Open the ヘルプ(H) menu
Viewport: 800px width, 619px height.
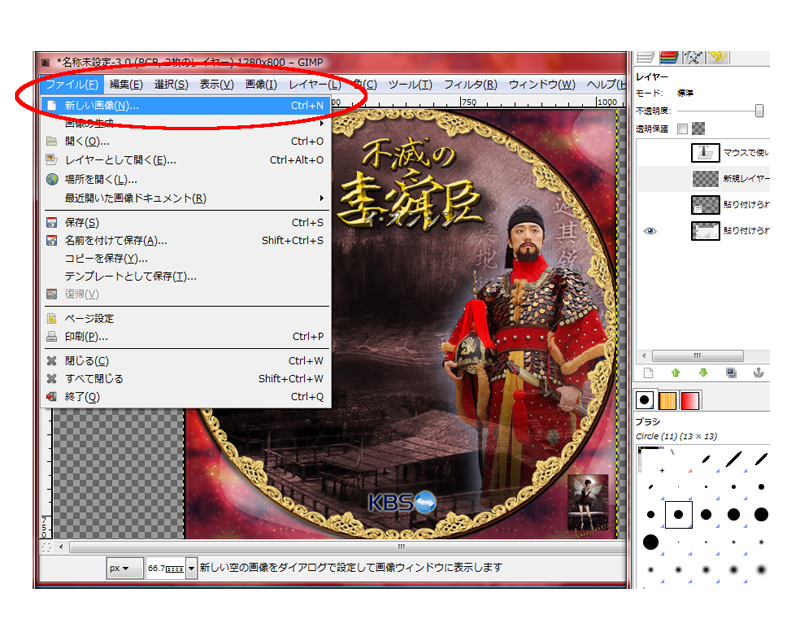pos(606,84)
